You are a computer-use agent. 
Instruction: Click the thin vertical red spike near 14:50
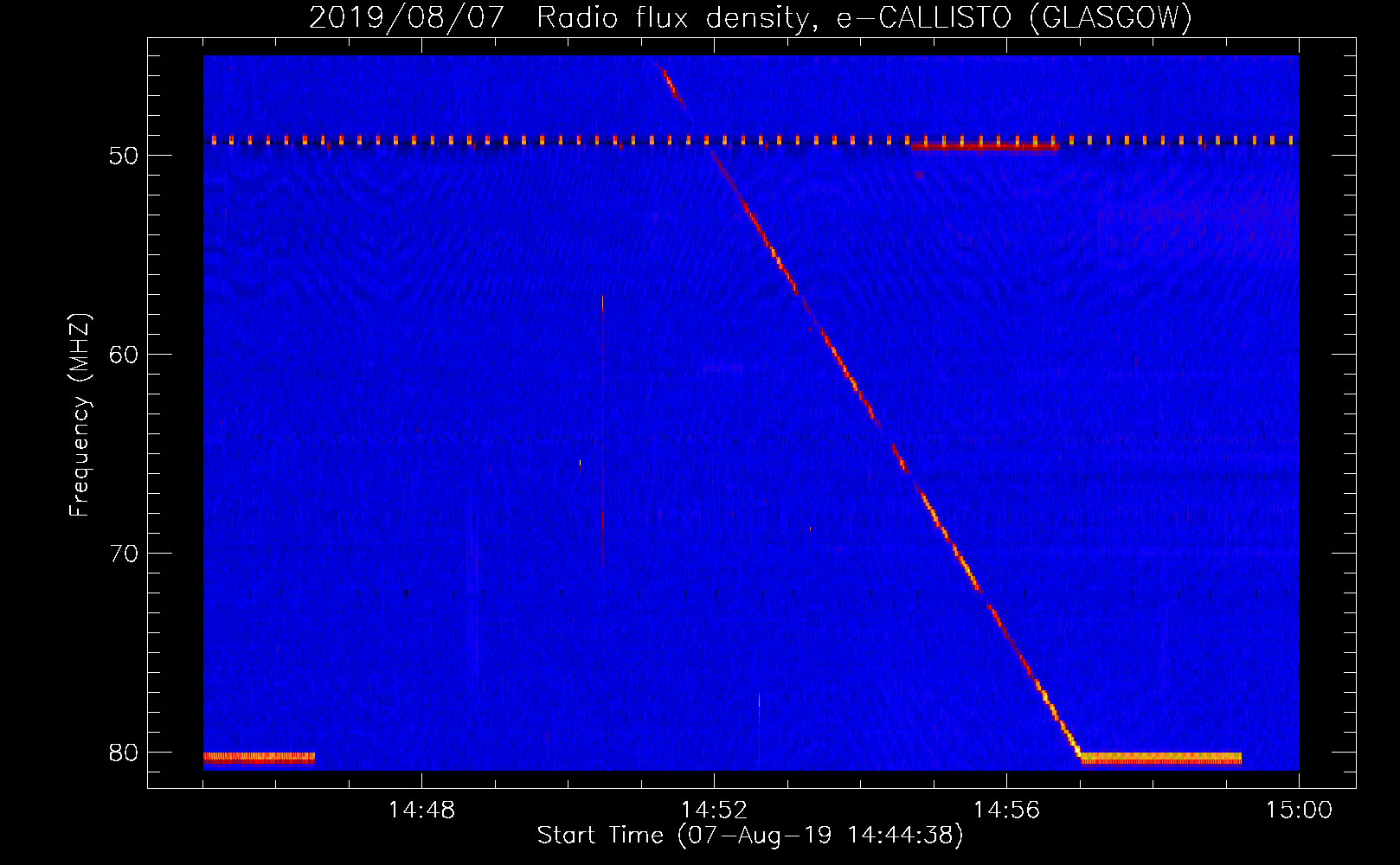[602, 431]
